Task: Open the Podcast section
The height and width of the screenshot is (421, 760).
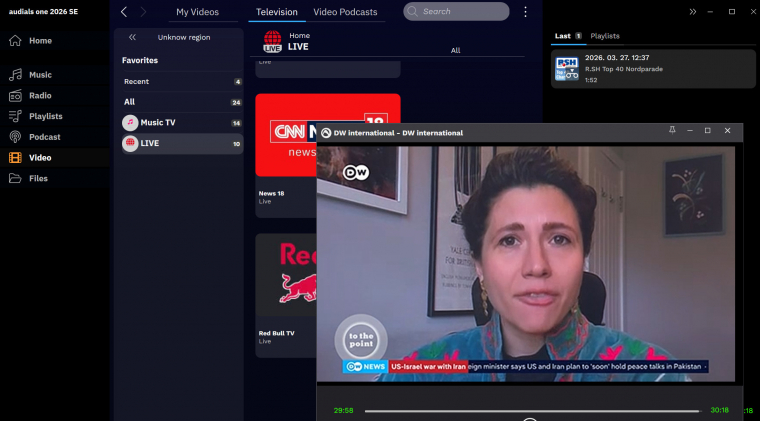Action: click(x=44, y=137)
